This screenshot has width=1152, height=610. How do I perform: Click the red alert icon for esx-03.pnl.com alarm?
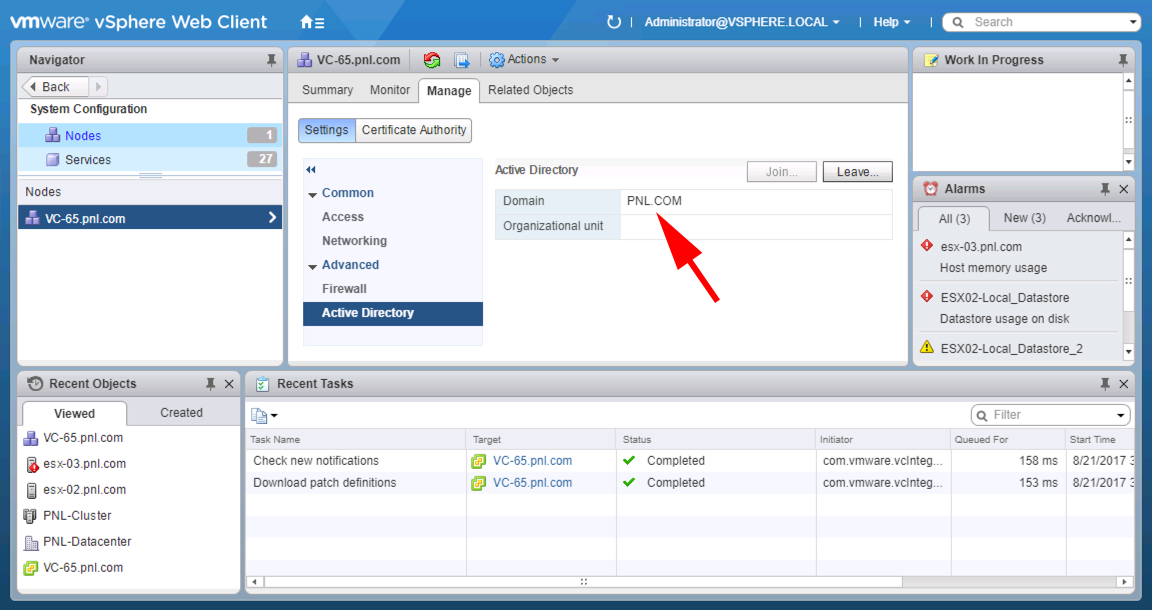point(927,246)
